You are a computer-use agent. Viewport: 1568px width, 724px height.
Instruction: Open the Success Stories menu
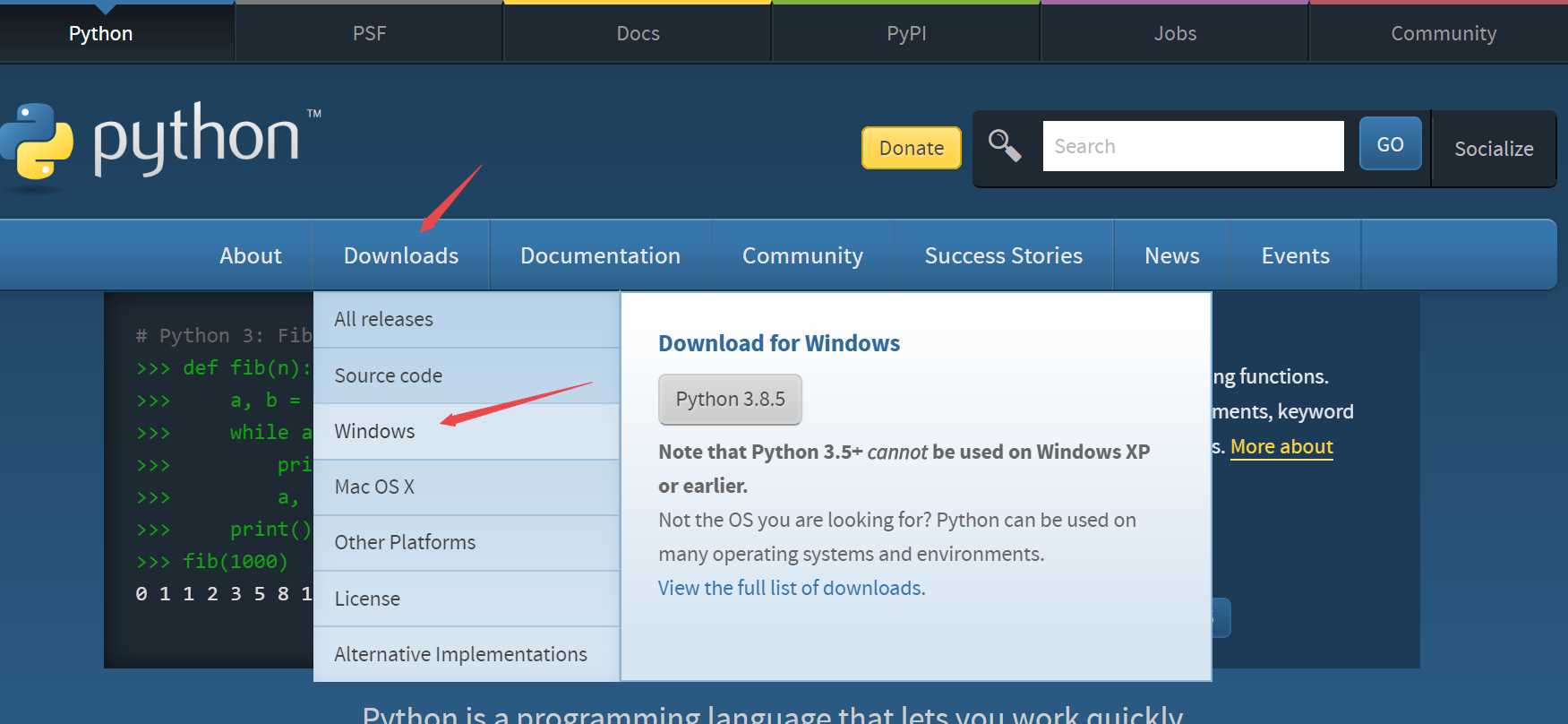point(1003,255)
